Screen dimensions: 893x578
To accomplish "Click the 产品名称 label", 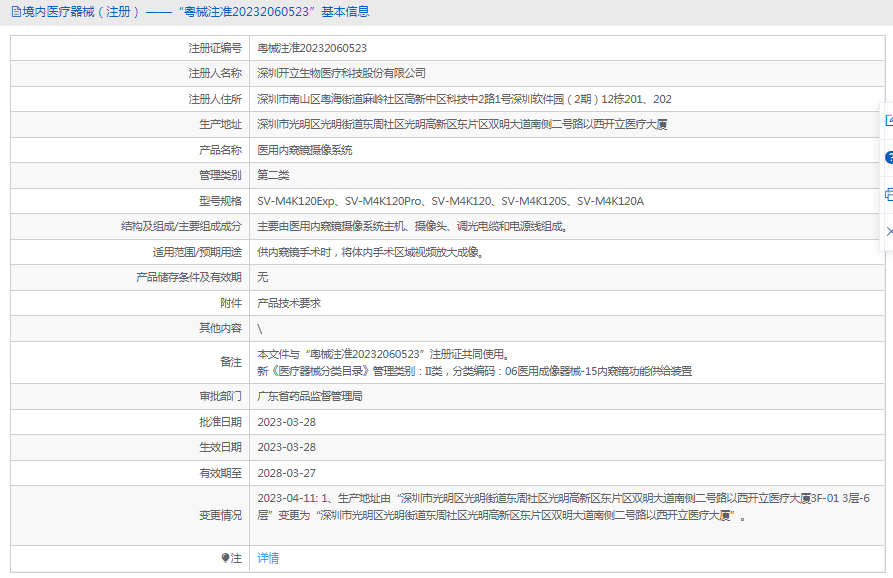I will click(220, 150).
